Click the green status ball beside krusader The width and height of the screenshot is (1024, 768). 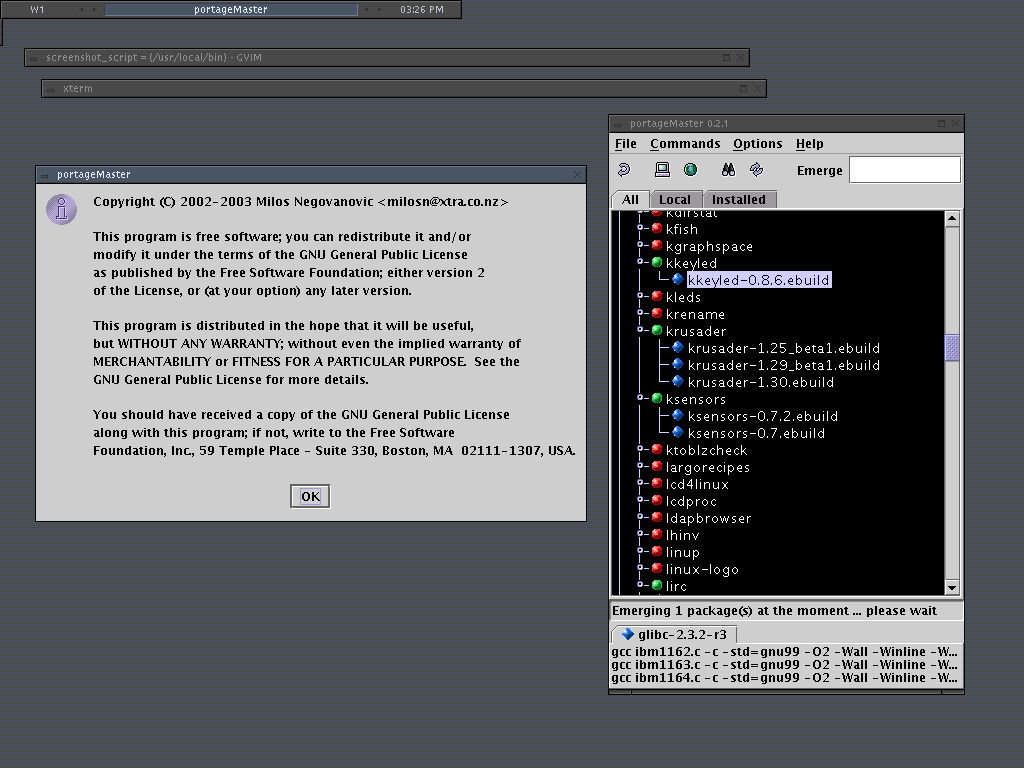click(x=657, y=330)
